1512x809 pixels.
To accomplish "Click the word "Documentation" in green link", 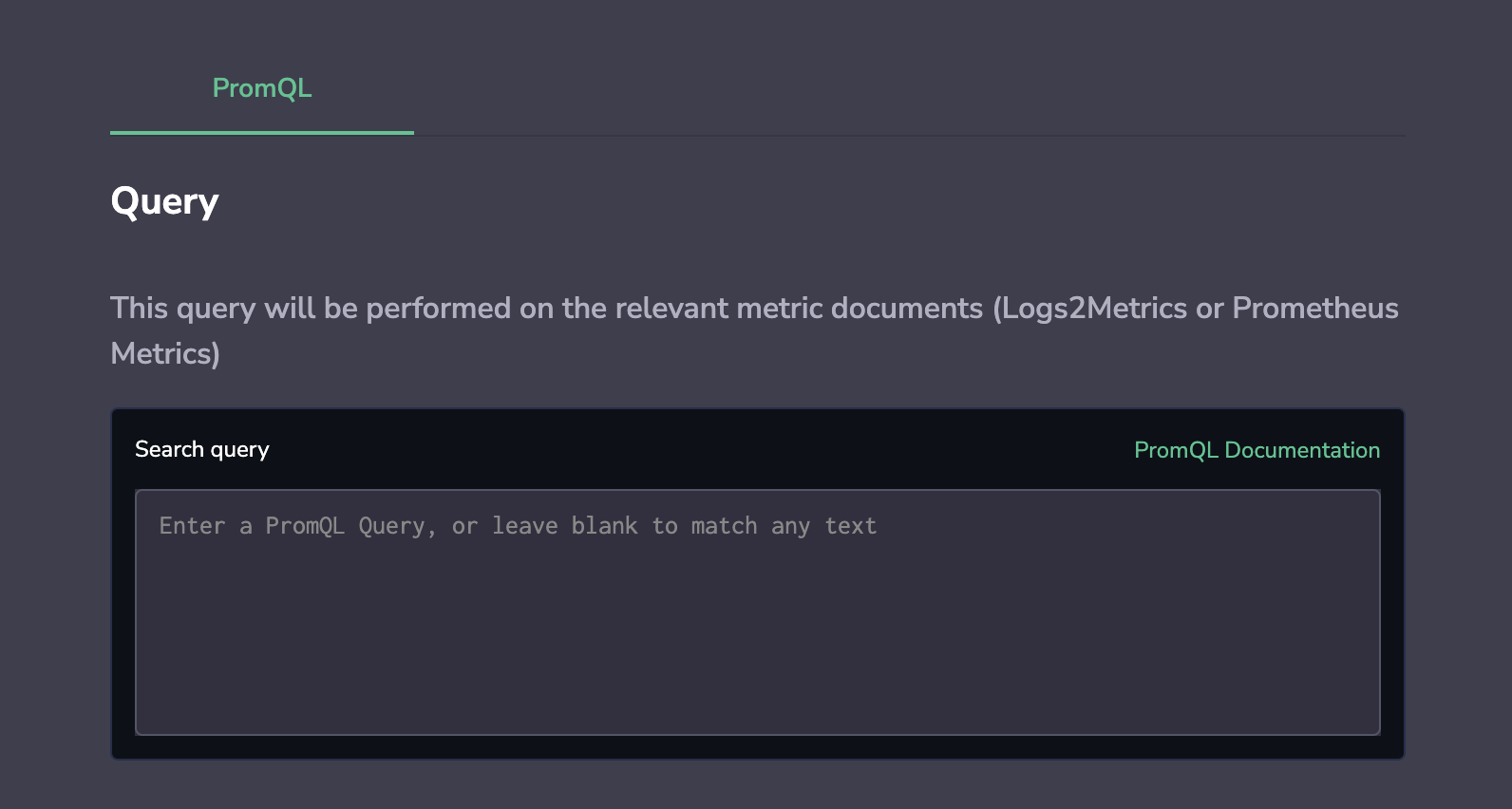I will click(x=1302, y=450).
